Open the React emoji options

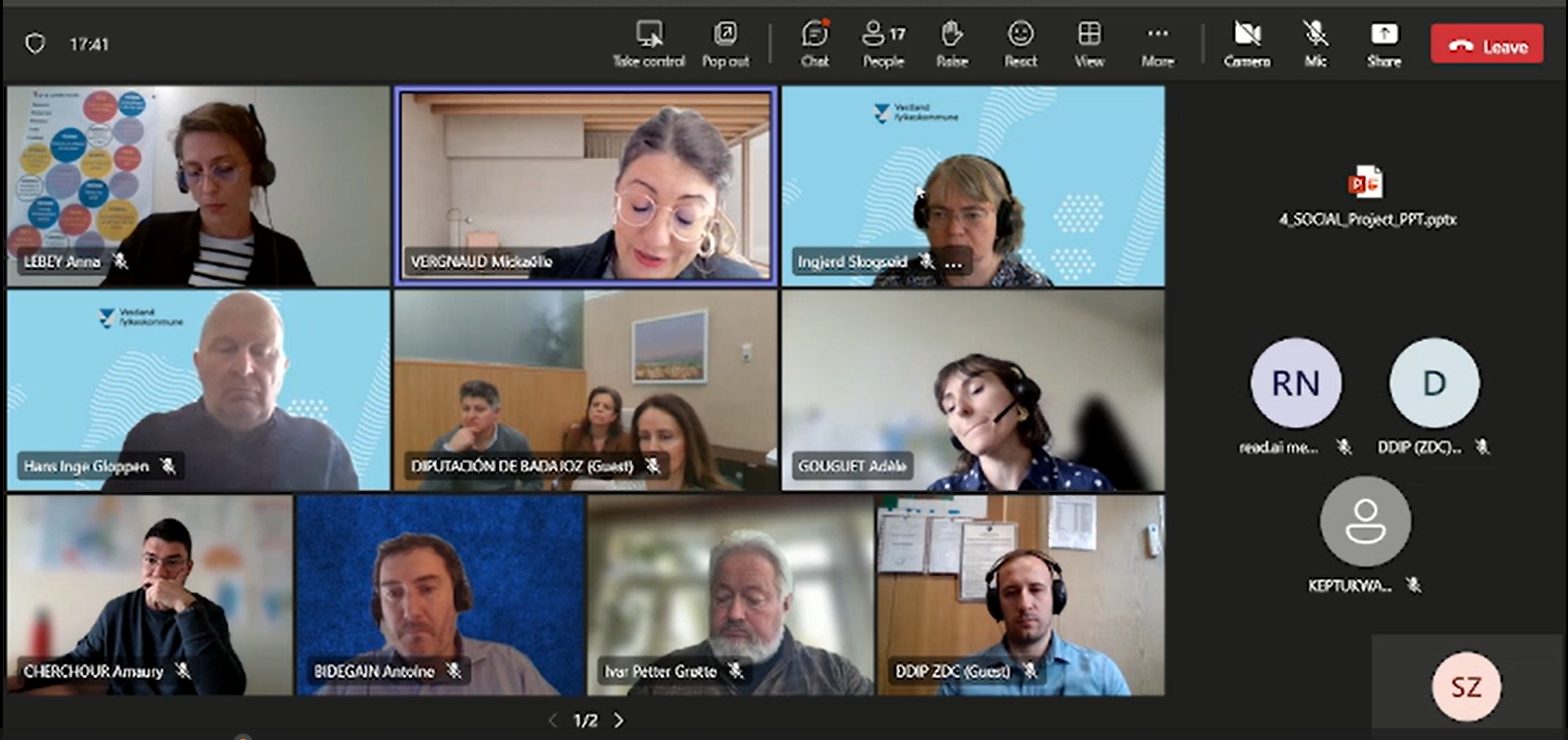[x=1020, y=36]
